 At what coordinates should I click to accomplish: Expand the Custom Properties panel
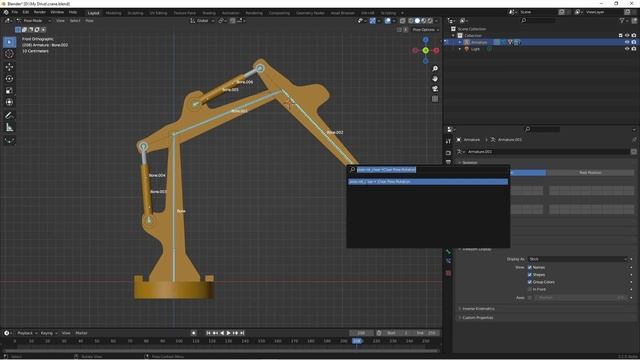477,318
